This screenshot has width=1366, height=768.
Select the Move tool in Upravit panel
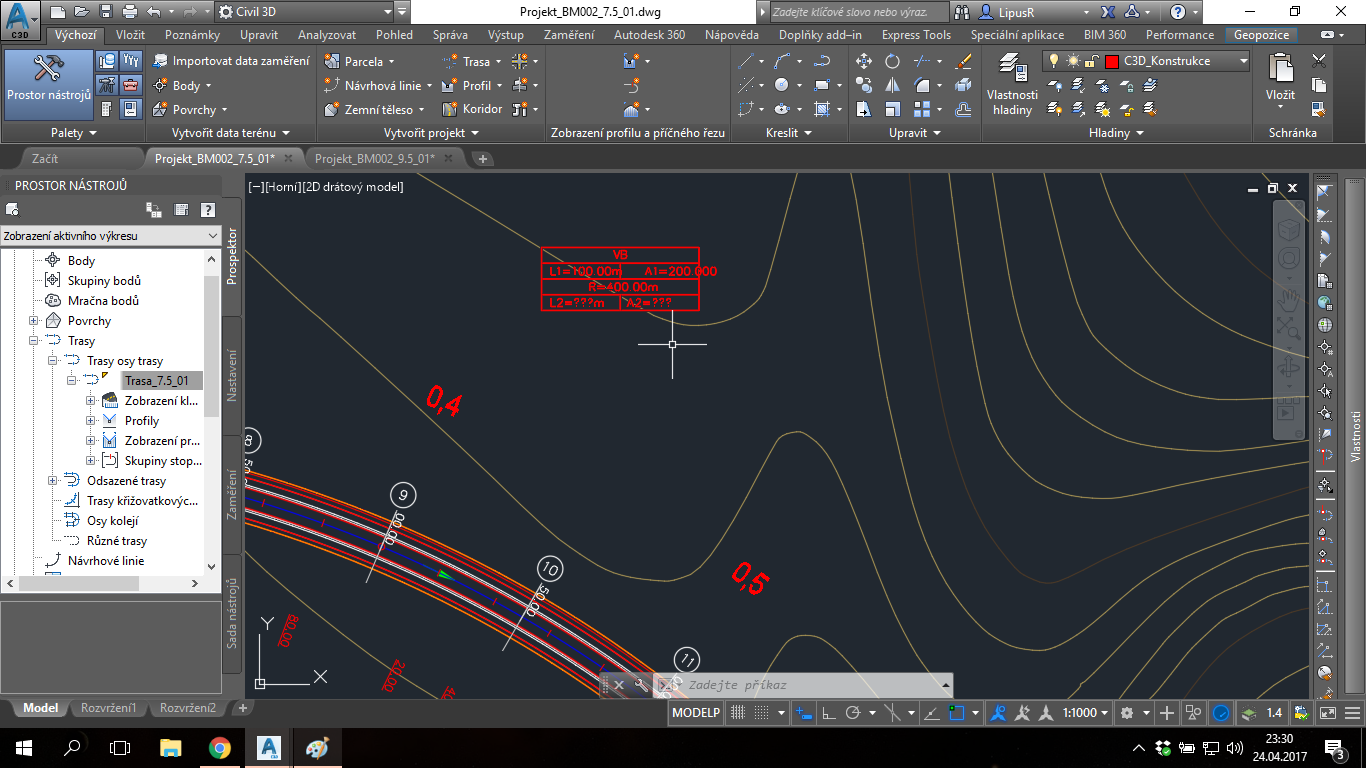point(864,61)
